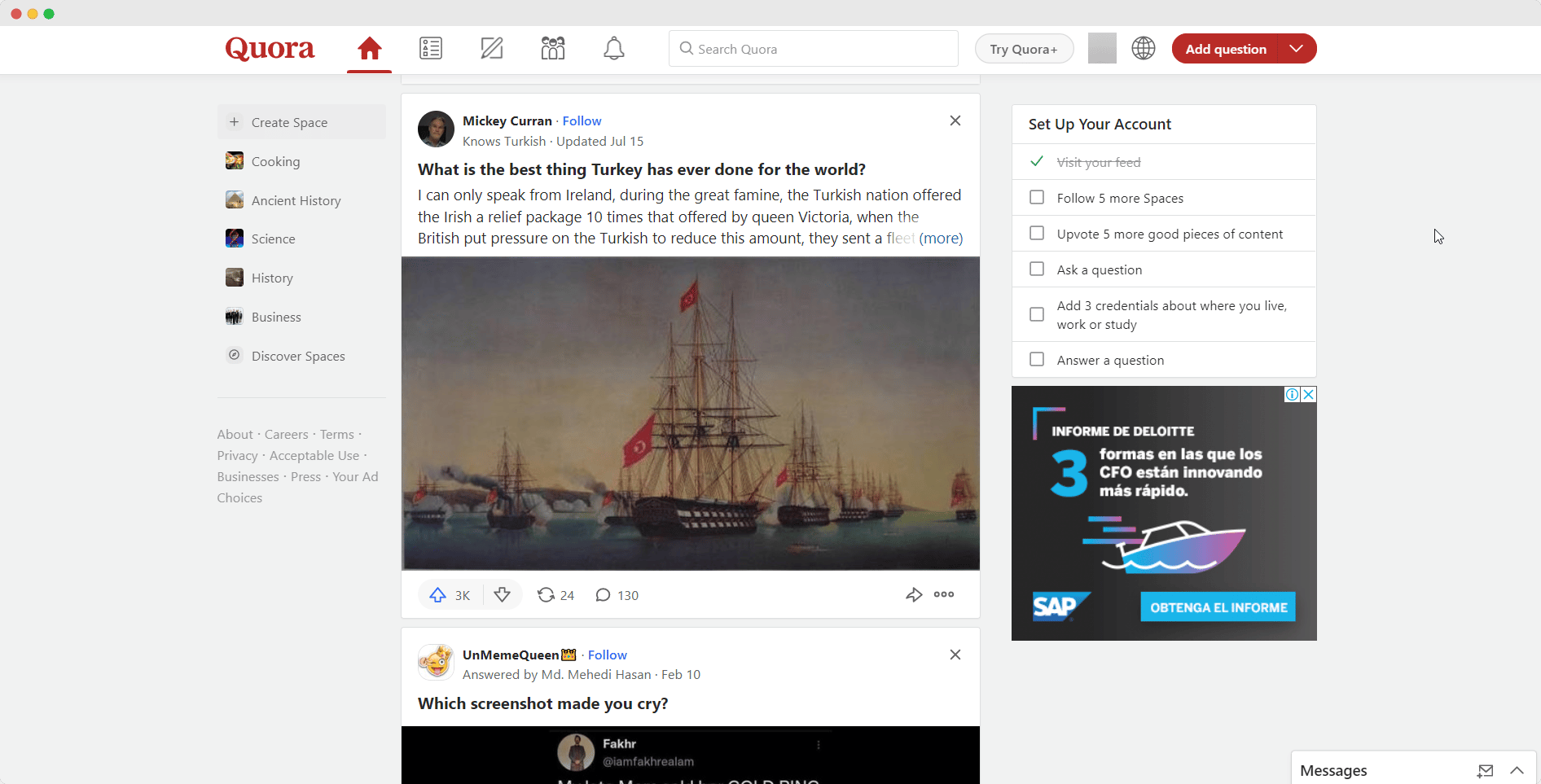1541x784 pixels.
Task: Open 'Which screenshot made you cry?' question
Action: [x=543, y=703]
